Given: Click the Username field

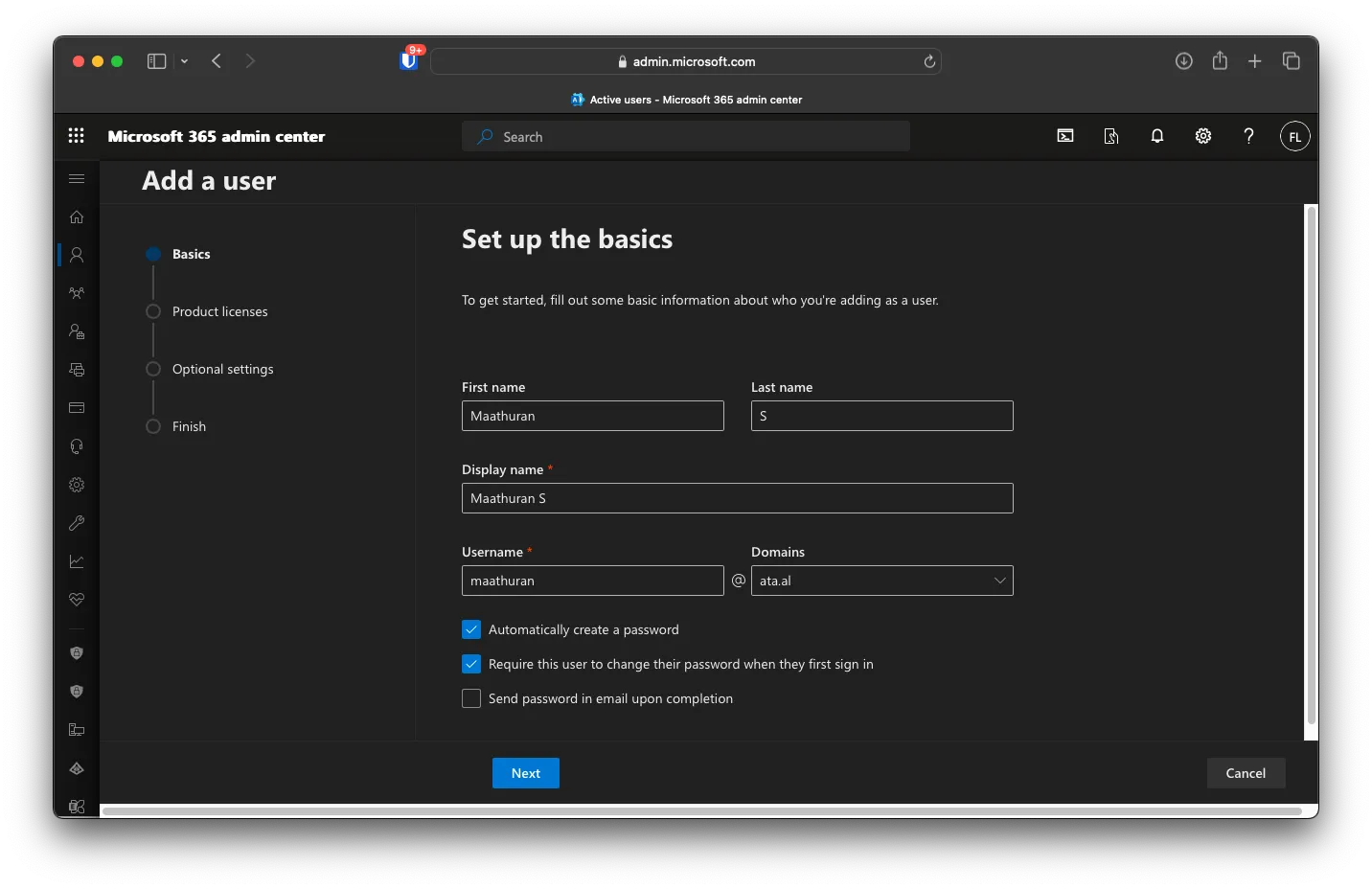Looking at the screenshot, I should pyautogui.click(x=593, y=581).
